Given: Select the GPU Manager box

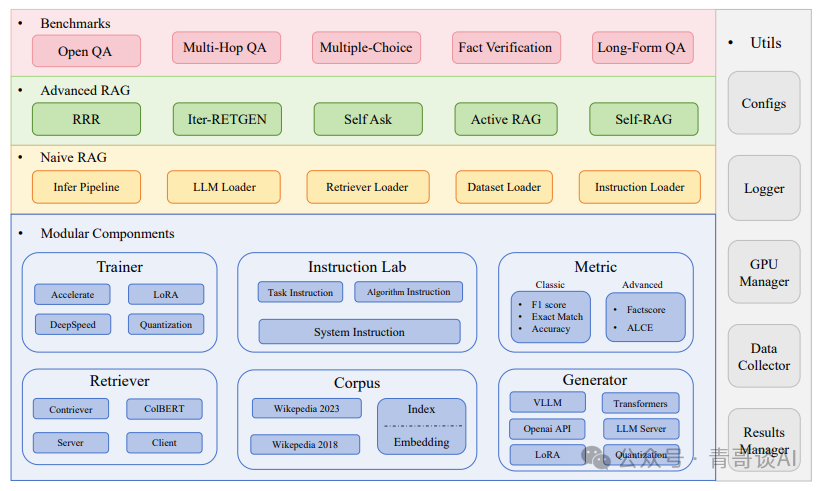Looking at the screenshot, I should click(764, 272).
